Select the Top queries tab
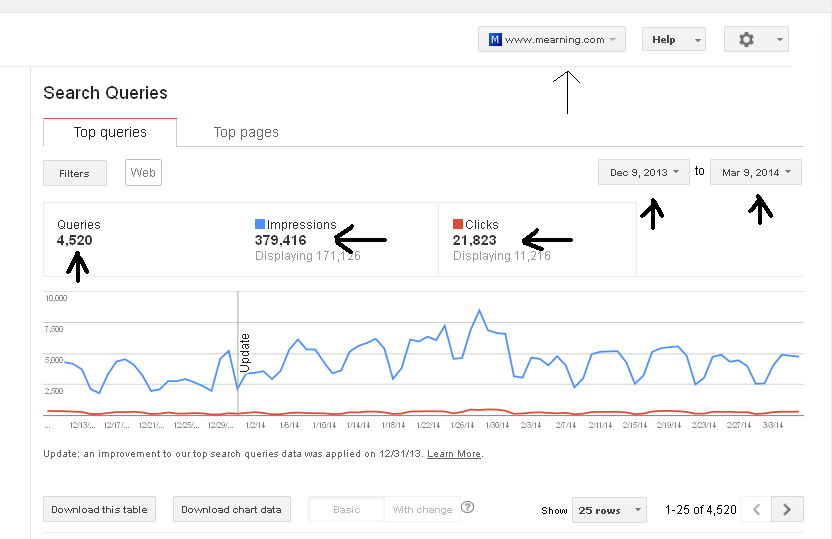The image size is (832, 539). coord(110,132)
